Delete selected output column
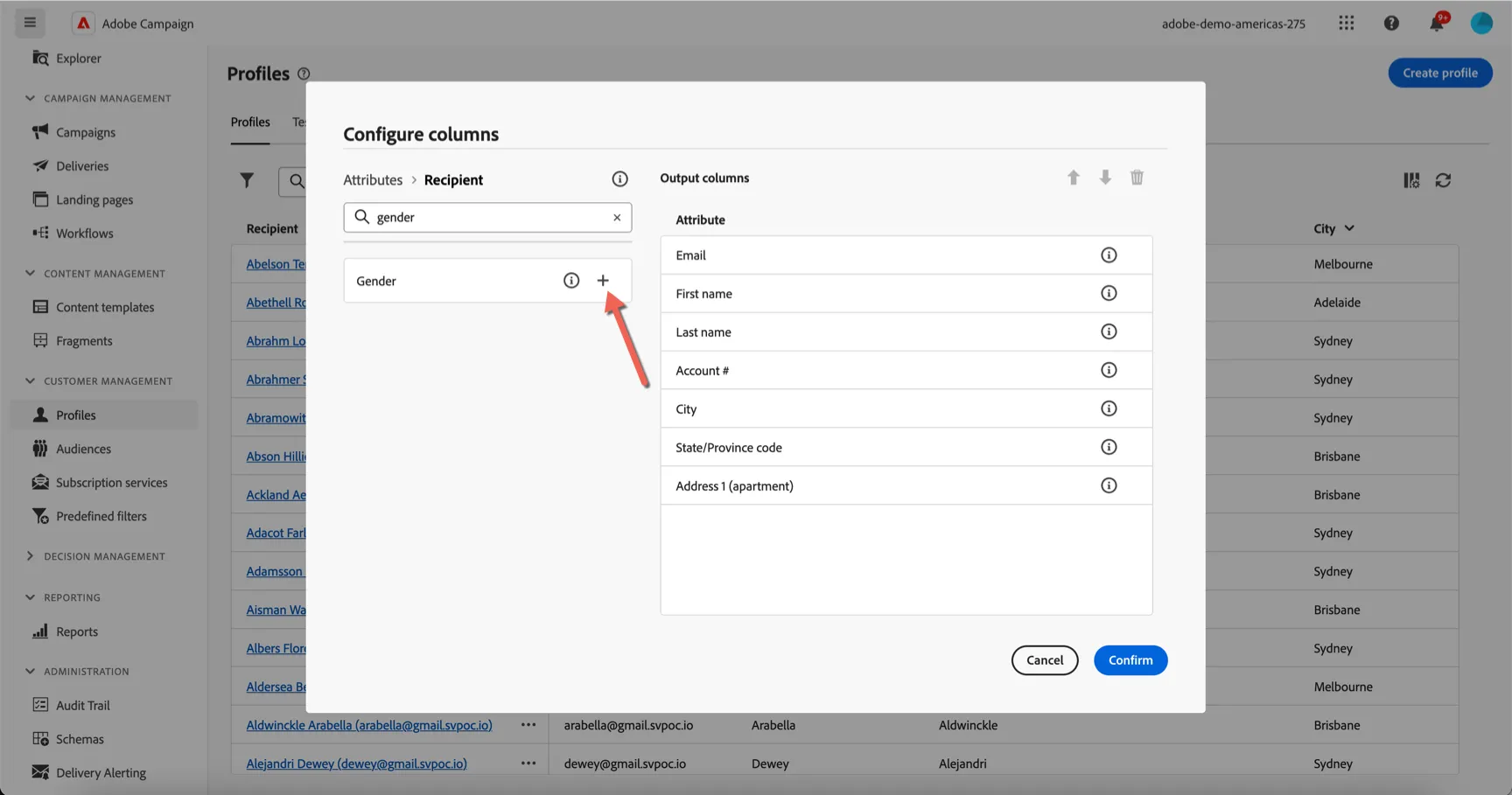The width and height of the screenshot is (1512, 795). click(1137, 178)
